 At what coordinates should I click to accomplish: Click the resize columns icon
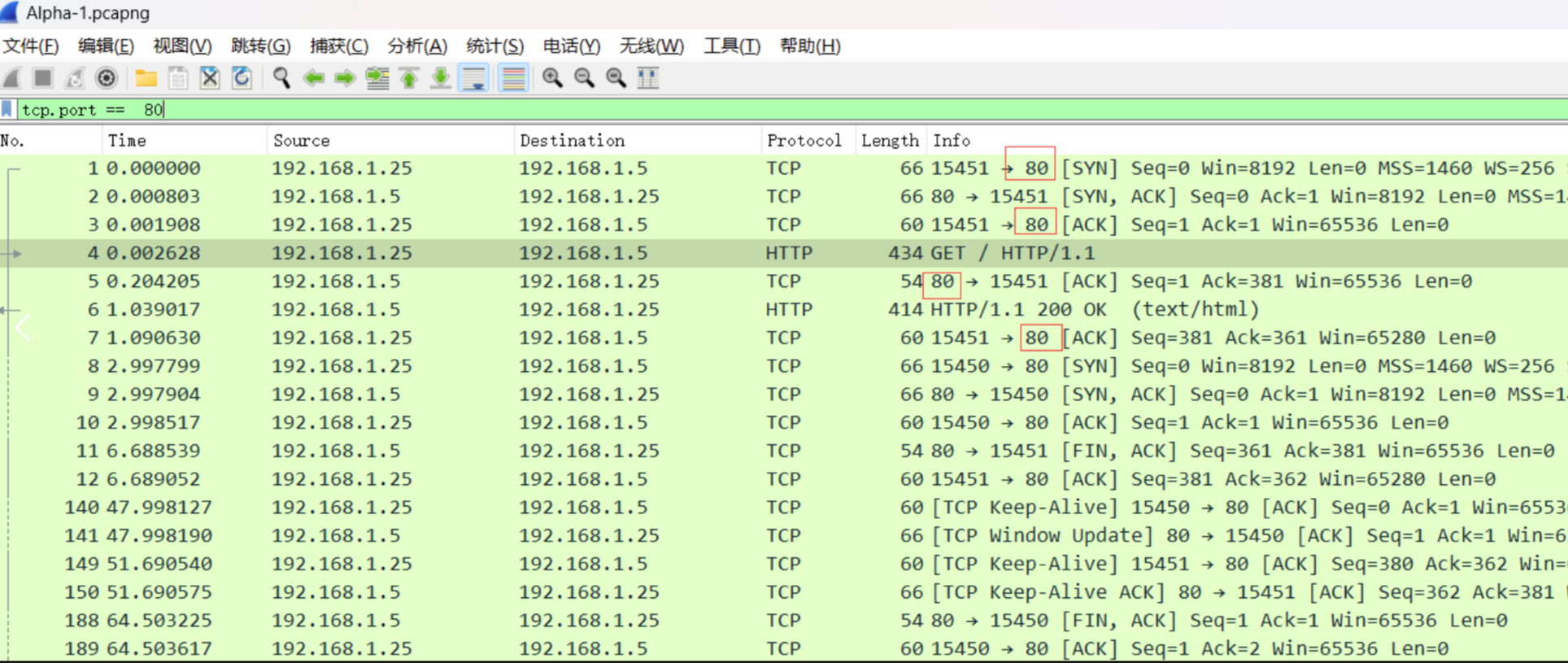(x=648, y=78)
